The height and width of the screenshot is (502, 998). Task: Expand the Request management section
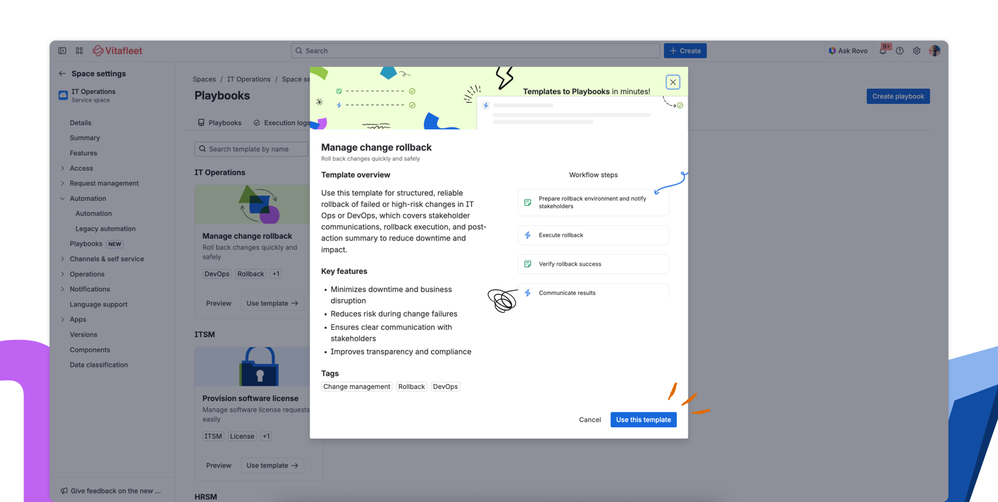(x=62, y=183)
